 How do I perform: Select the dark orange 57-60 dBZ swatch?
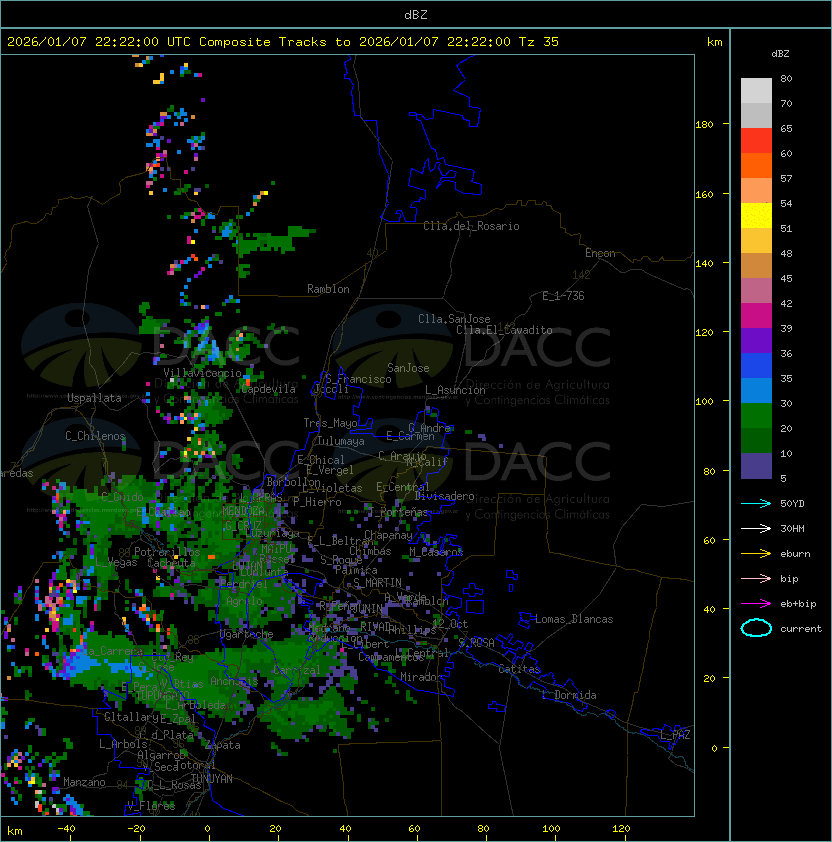(x=756, y=165)
